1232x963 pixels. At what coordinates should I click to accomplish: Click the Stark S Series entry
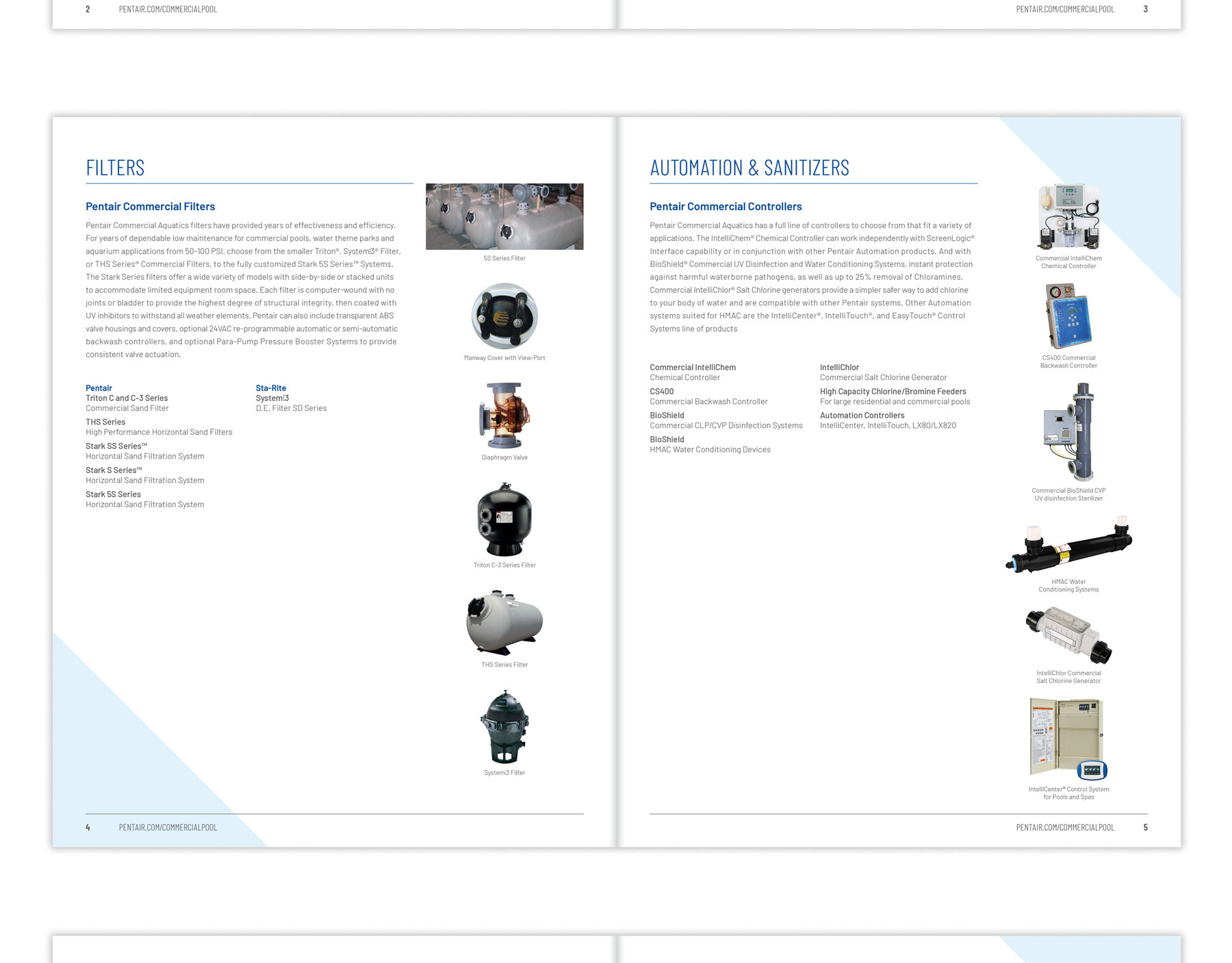144,475
